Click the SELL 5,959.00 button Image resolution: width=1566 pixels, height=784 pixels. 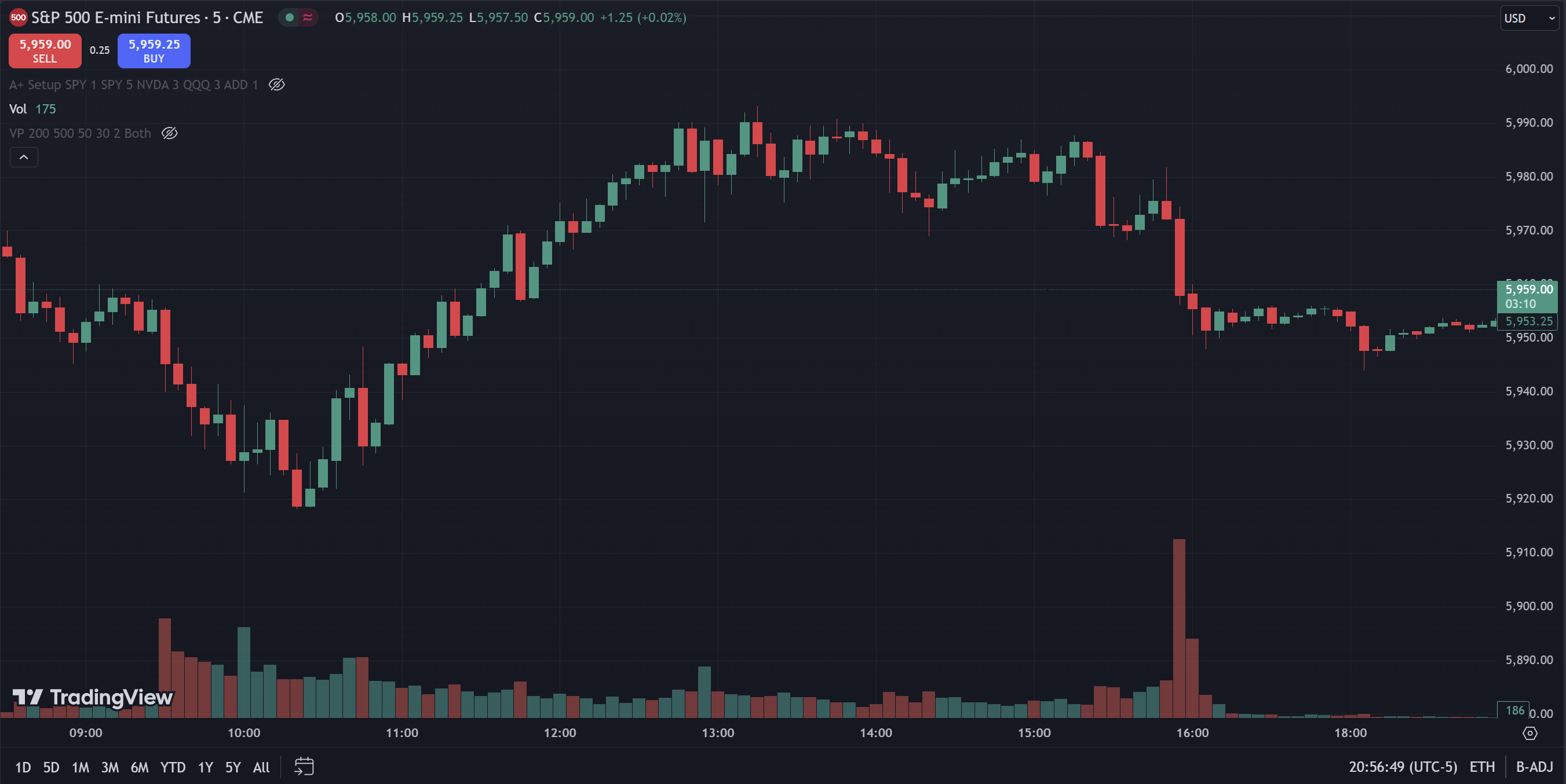pos(45,50)
